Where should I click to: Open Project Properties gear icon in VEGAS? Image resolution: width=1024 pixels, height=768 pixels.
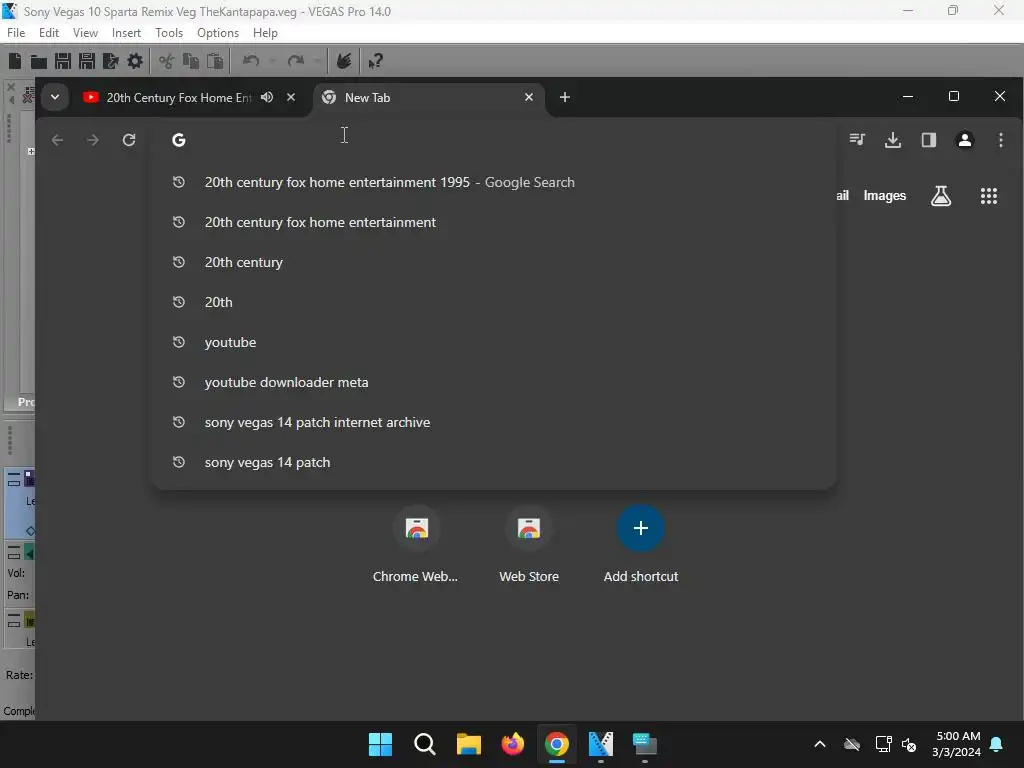pyautogui.click(x=135, y=61)
